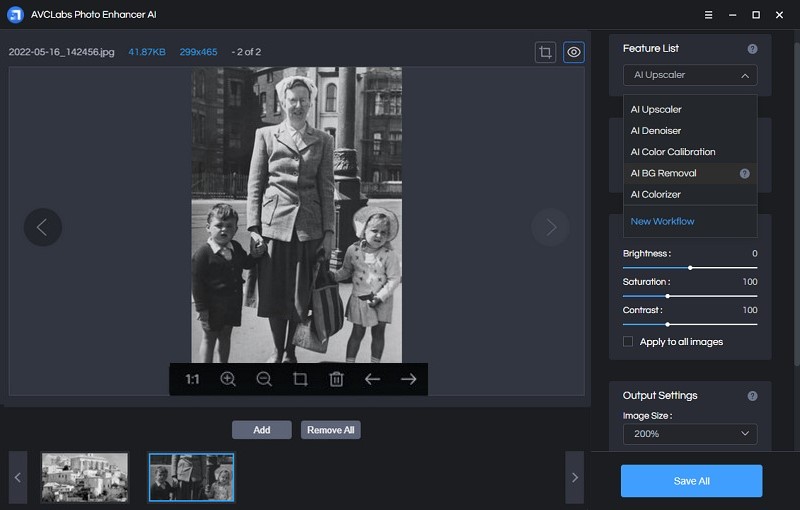800x510 pixels.
Task: Open the hamburger menu in title bar
Action: click(x=708, y=15)
